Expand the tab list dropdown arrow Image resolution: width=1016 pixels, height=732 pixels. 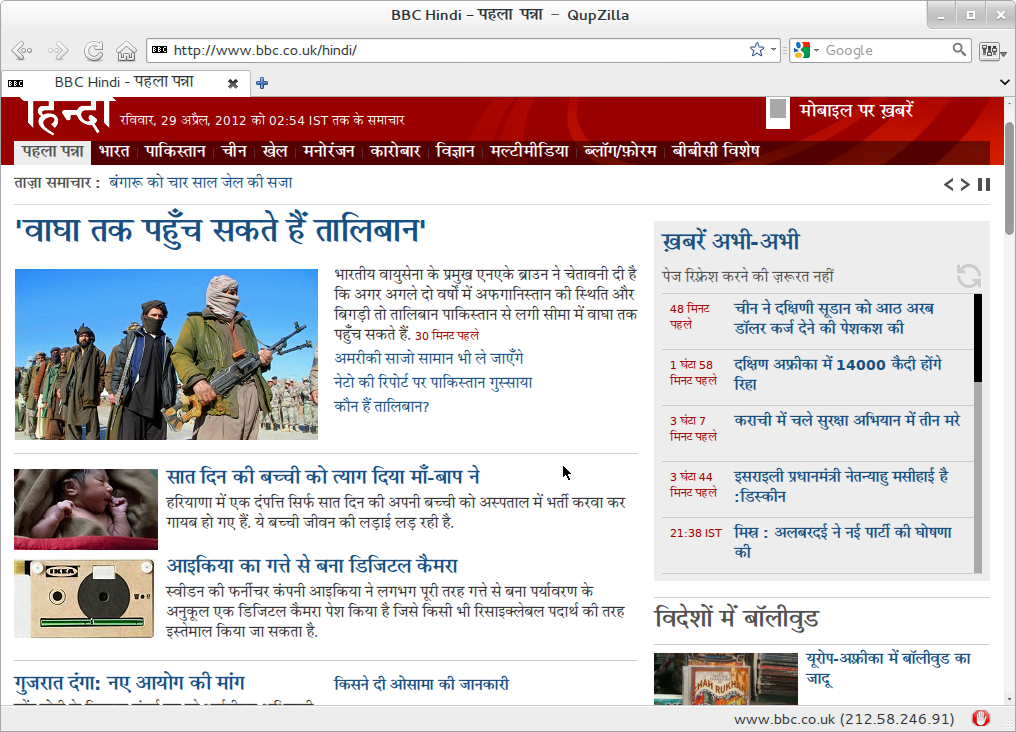1004,82
